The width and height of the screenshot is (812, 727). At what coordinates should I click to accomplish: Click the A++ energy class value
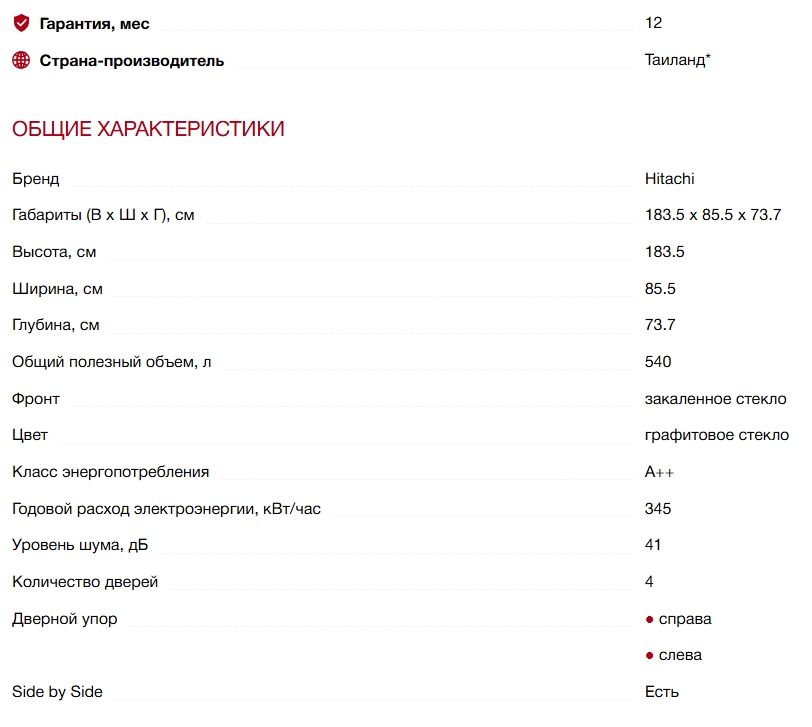659,472
